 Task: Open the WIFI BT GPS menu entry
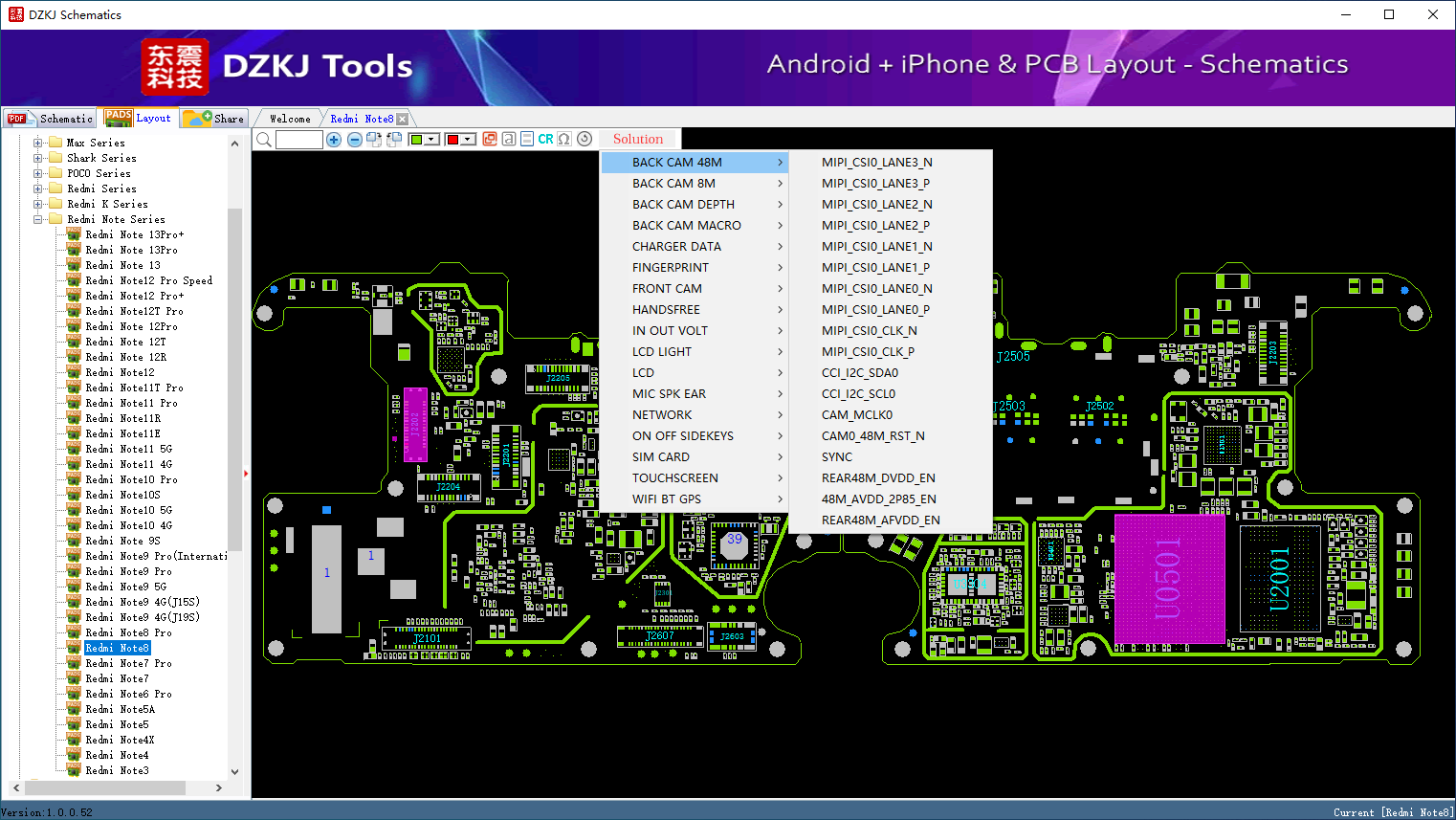pyautogui.click(x=694, y=499)
